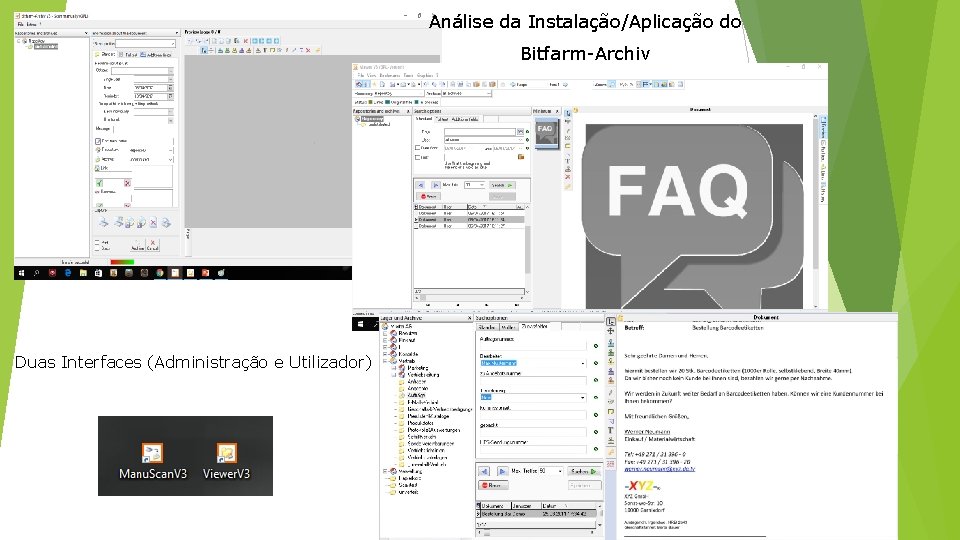Click last scanner icon in ManuScan scan row
The width and height of the screenshot is (960, 540).
coord(166,223)
